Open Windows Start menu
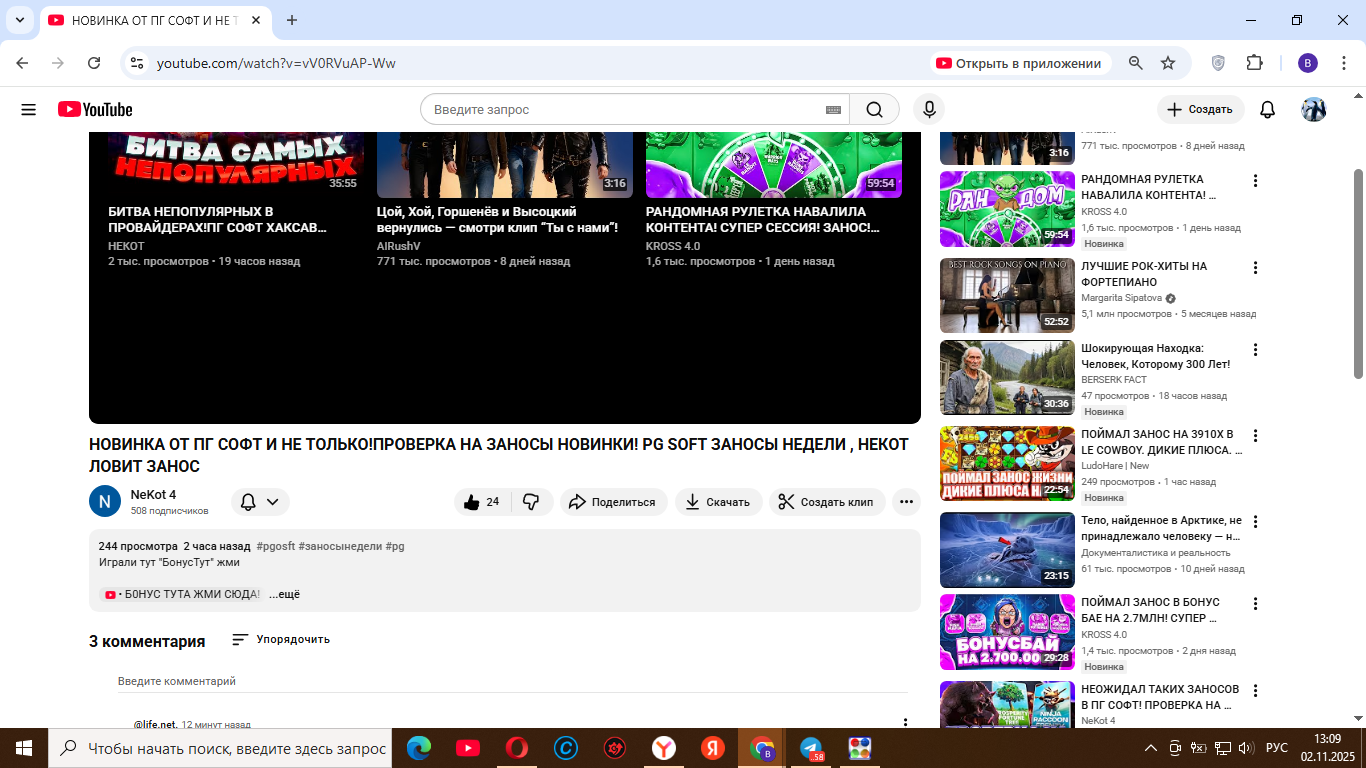The height and width of the screenshot is (768, 1366). (x=24, y=748)
